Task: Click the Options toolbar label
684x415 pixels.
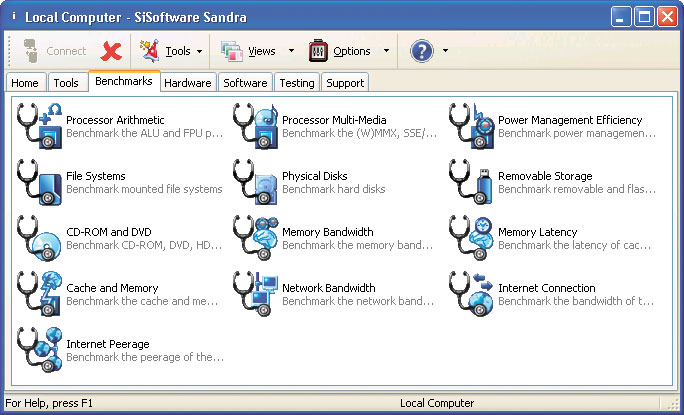Action: click(x=352, y=51)
